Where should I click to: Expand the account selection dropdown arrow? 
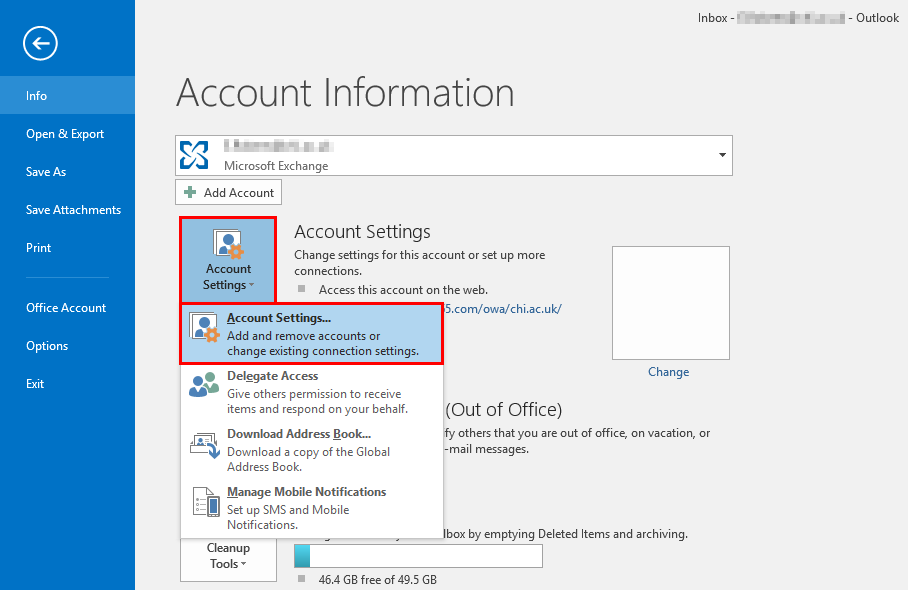pyautogui.click(x=722, y=155)
